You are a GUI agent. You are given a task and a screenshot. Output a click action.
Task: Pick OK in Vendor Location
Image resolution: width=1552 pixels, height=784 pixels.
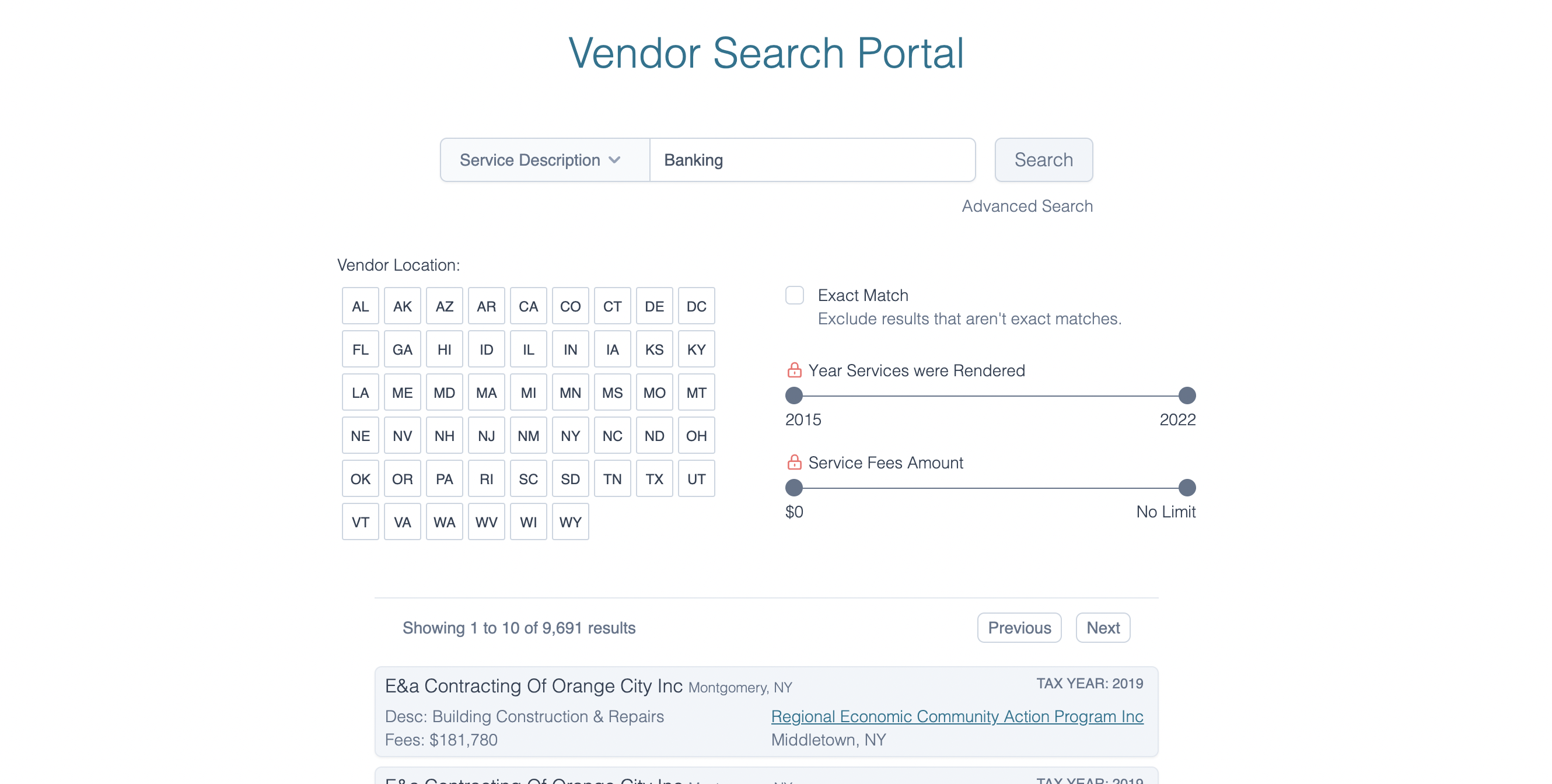[x=361, y=479]
